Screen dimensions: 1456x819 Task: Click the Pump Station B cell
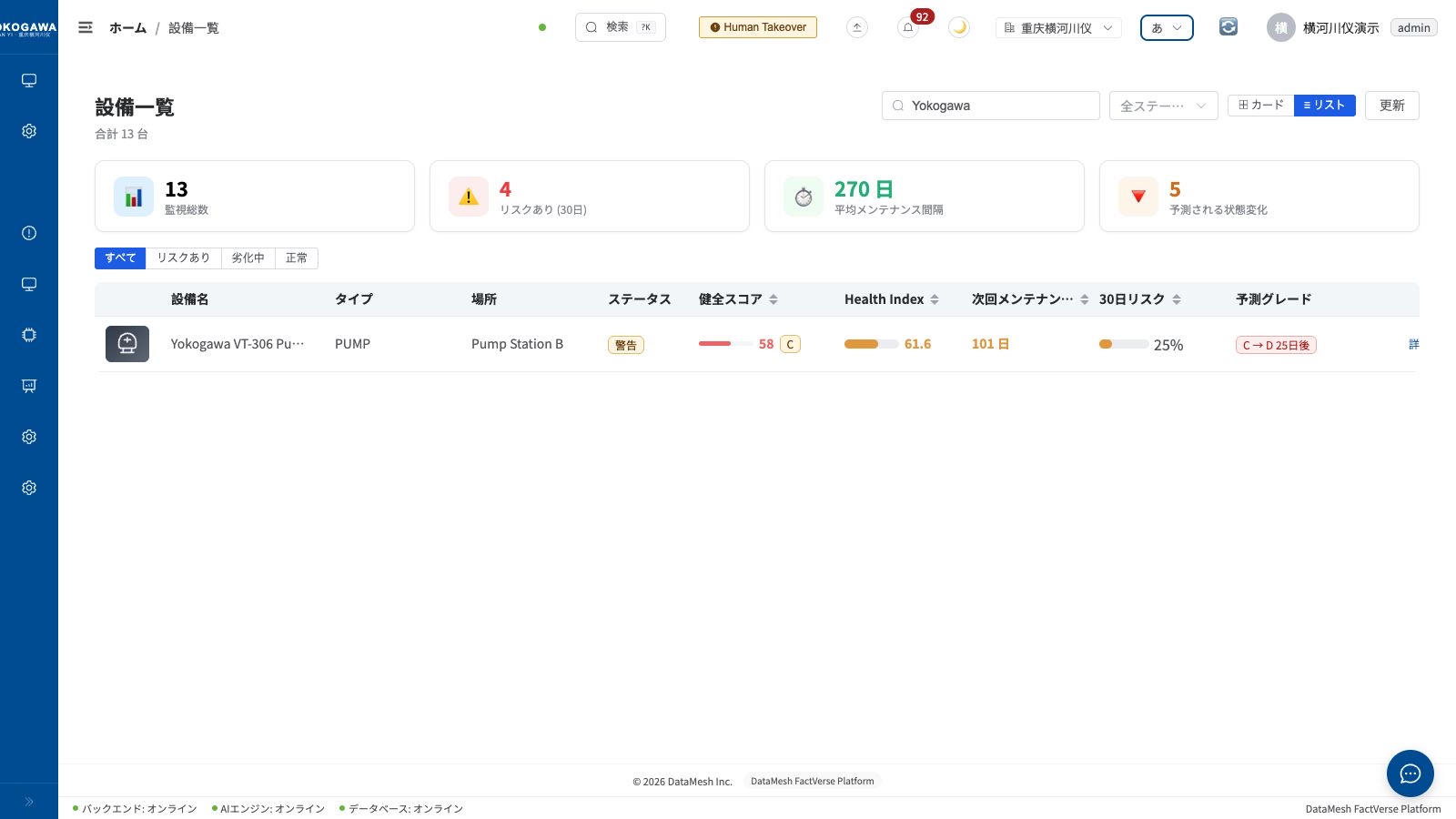tap(517, 344)
